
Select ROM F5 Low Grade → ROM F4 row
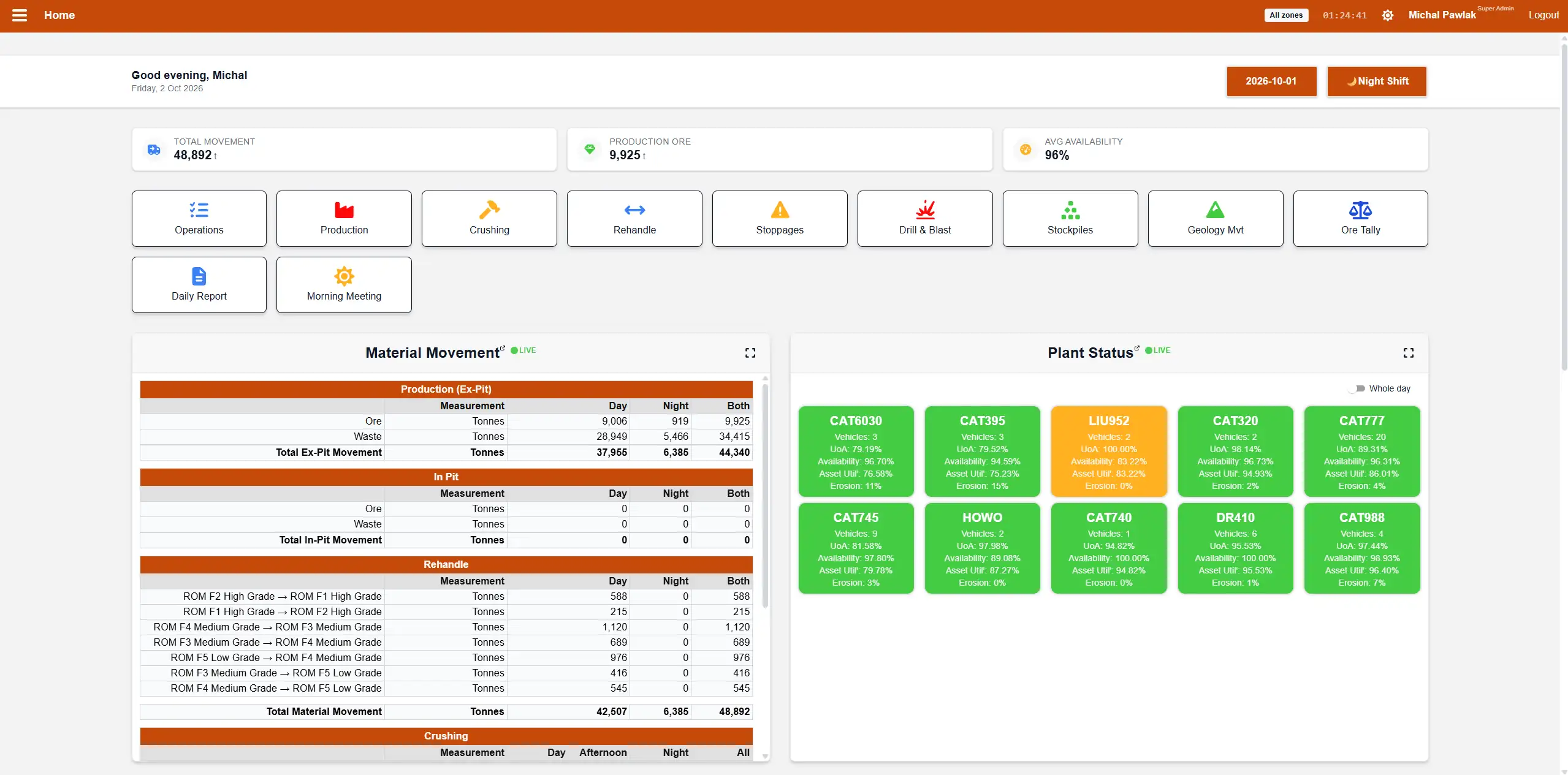pos(446,657)
